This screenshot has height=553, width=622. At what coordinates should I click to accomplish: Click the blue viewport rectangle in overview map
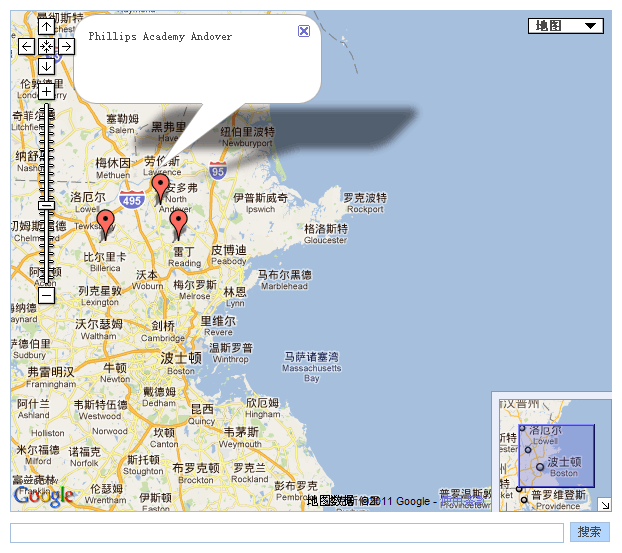557,456
